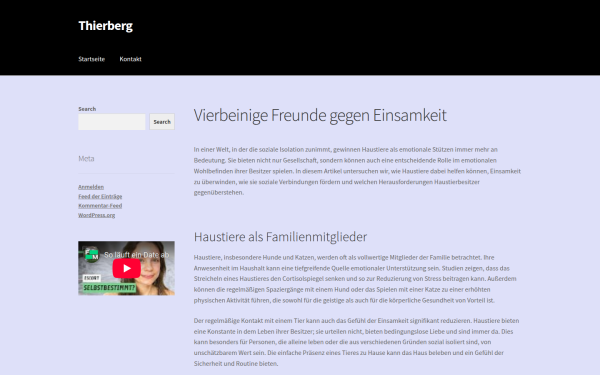Open the Kontakt menu item
600x375 pixels.
pos(130,59)
